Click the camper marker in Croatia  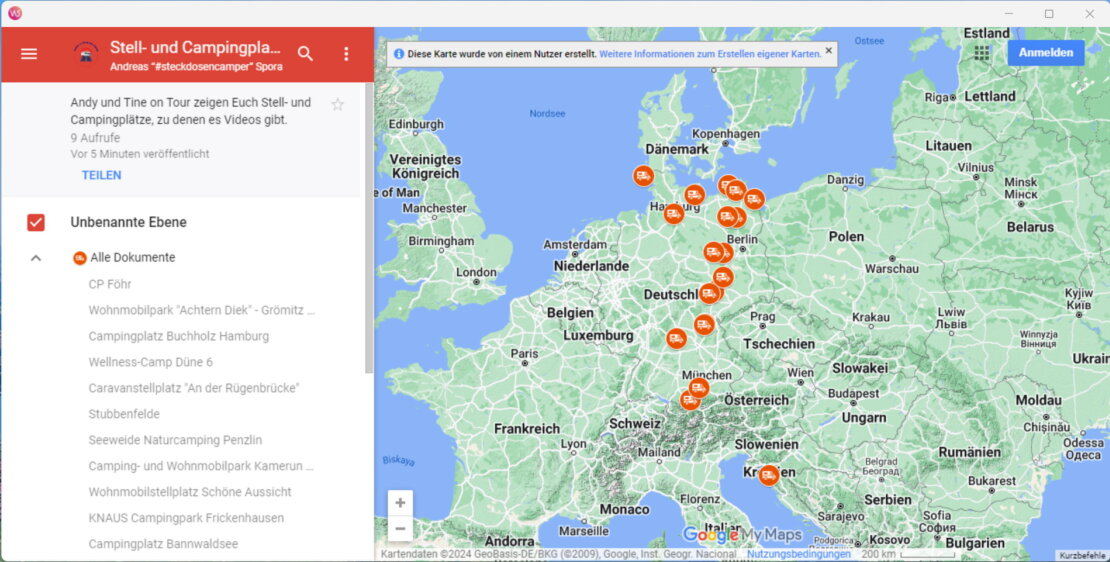pyautogui.click(x=768, y=475)
